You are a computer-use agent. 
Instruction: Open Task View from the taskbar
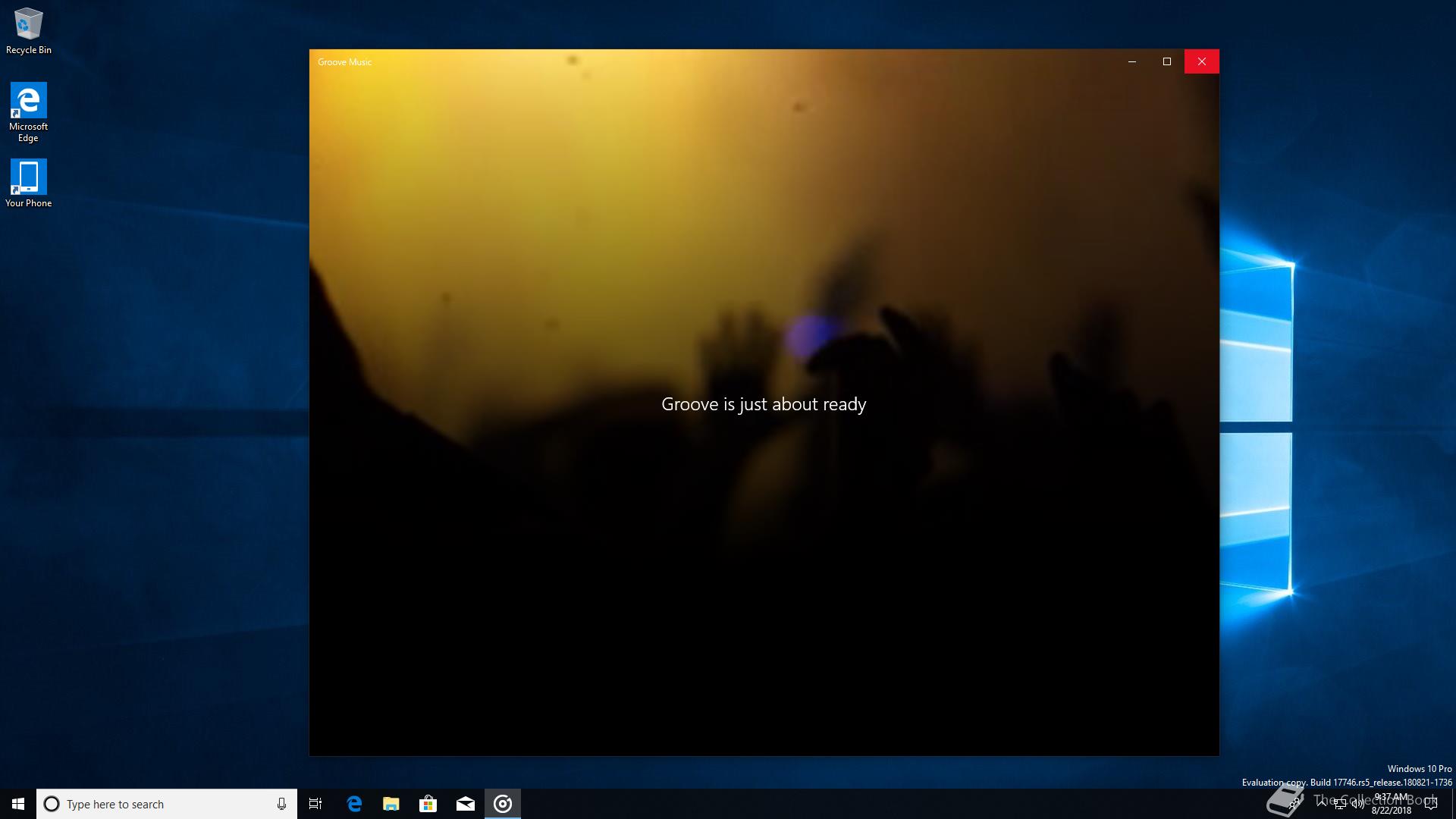click(315, 804)
